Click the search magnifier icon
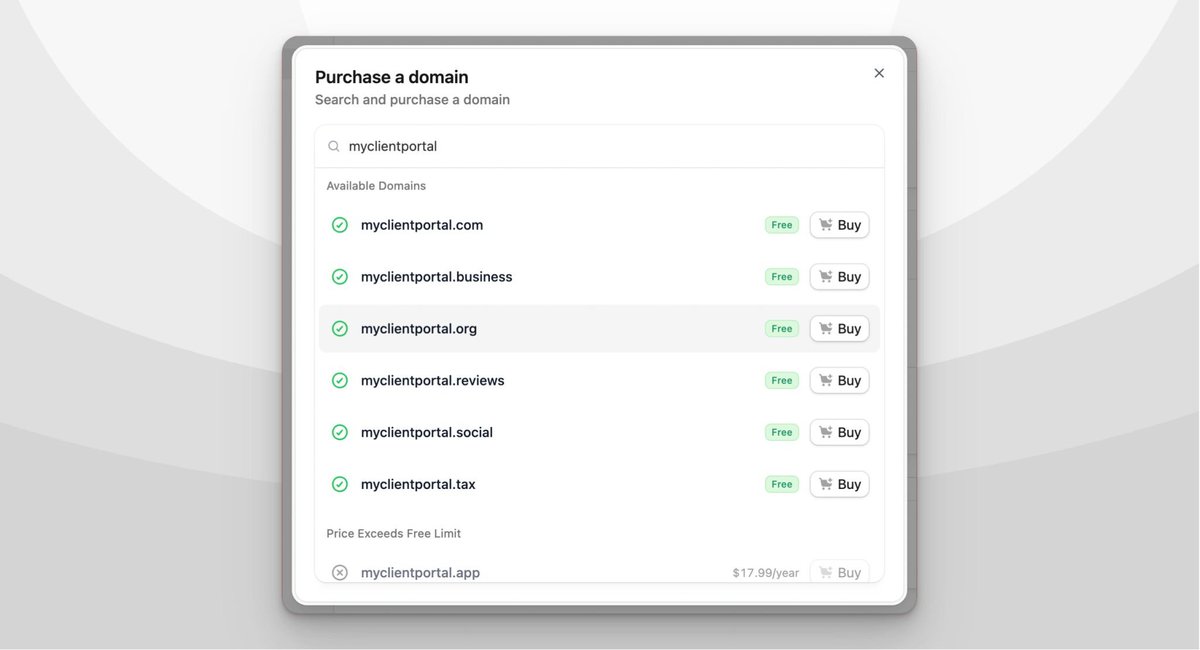 [334, 146]
